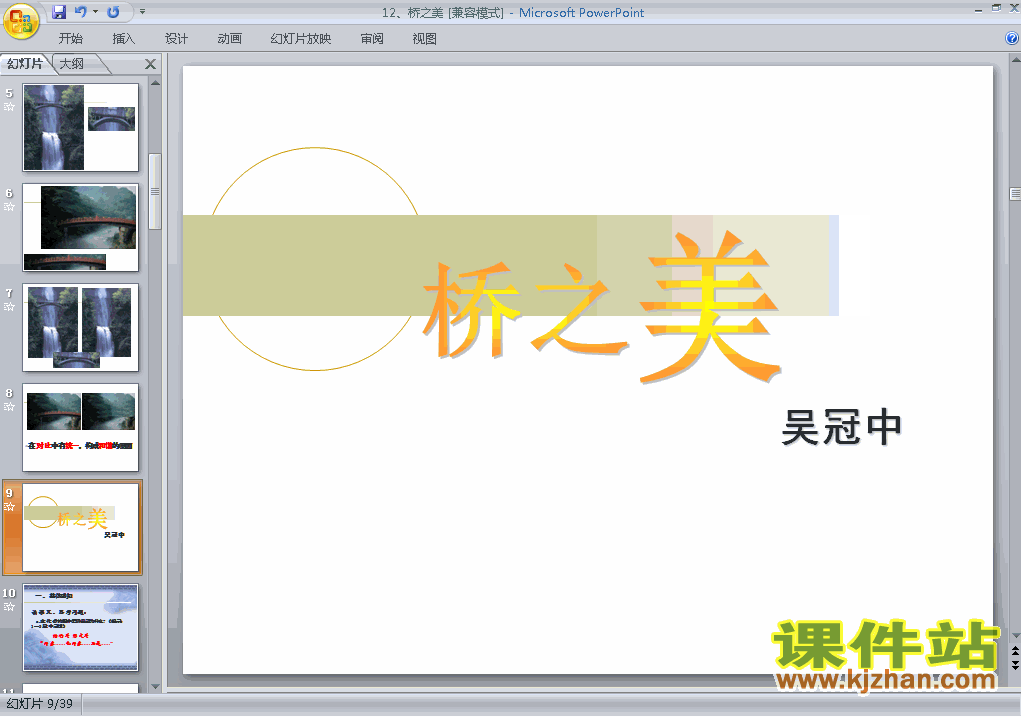The width and height of the screenshot is (1021, 717).
Task: Click thumbnail pane scroll down arrow
Action: click(x=155, y=686)
